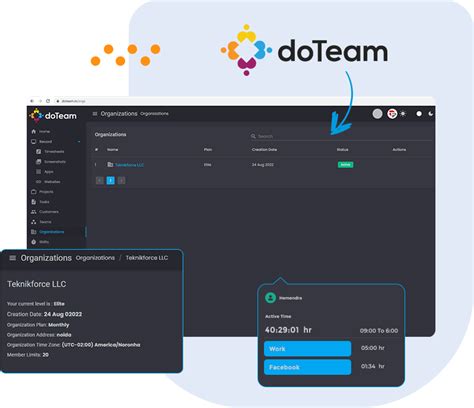Click the Customers people icon in sidebar
Viewport: 474px width, 408px height.
pos(34,212)
